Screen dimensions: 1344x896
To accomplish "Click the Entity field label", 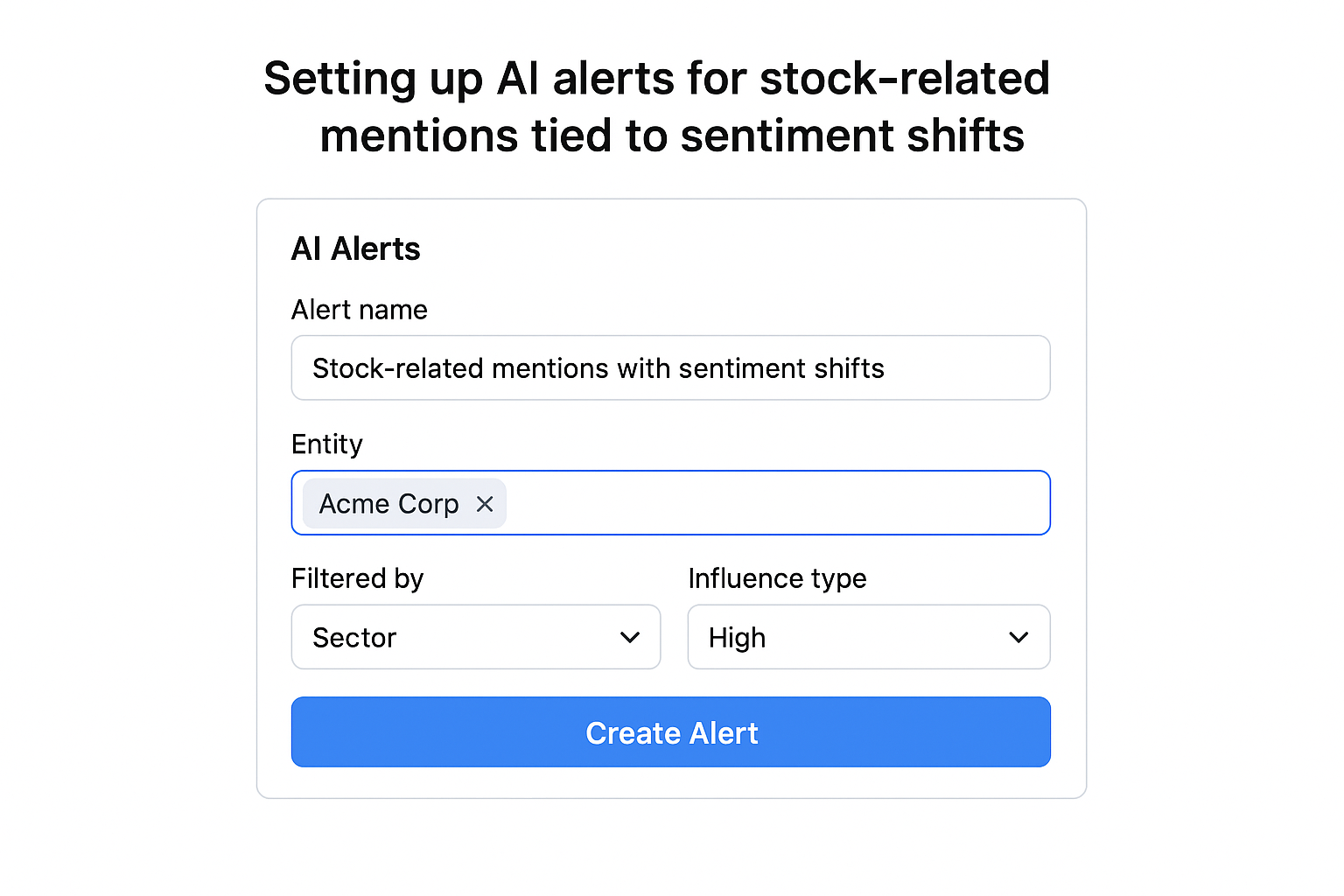I will tap(326, 444).
